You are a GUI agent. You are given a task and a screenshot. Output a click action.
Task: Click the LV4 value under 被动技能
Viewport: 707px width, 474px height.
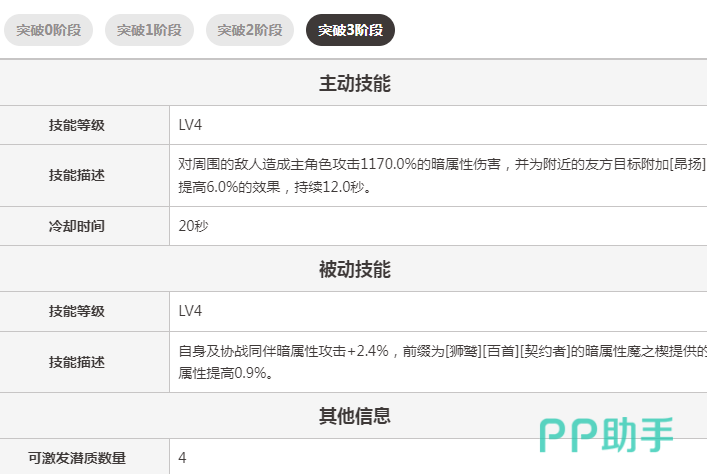tap(190, 311)
